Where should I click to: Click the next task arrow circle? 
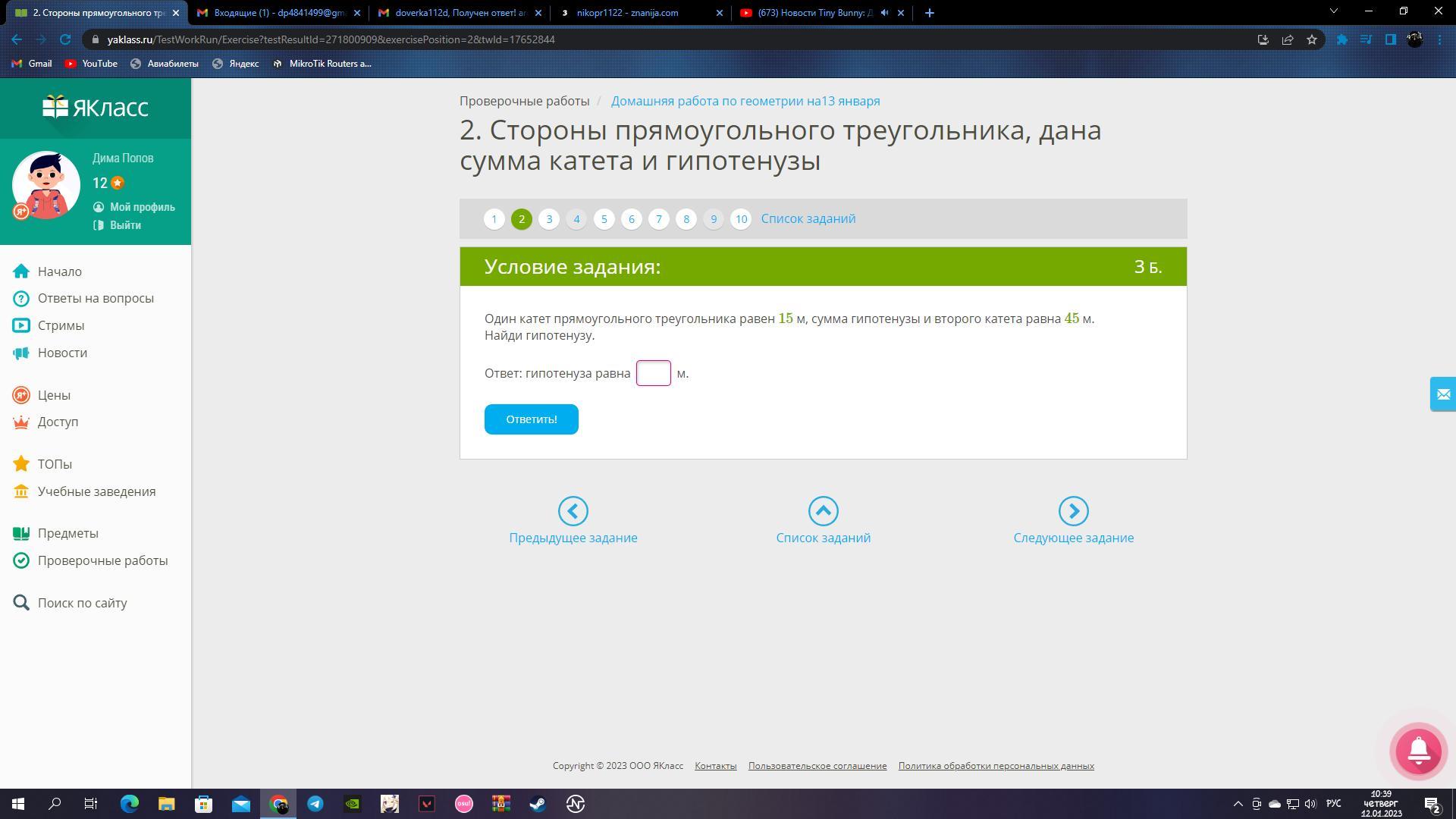1074,511
